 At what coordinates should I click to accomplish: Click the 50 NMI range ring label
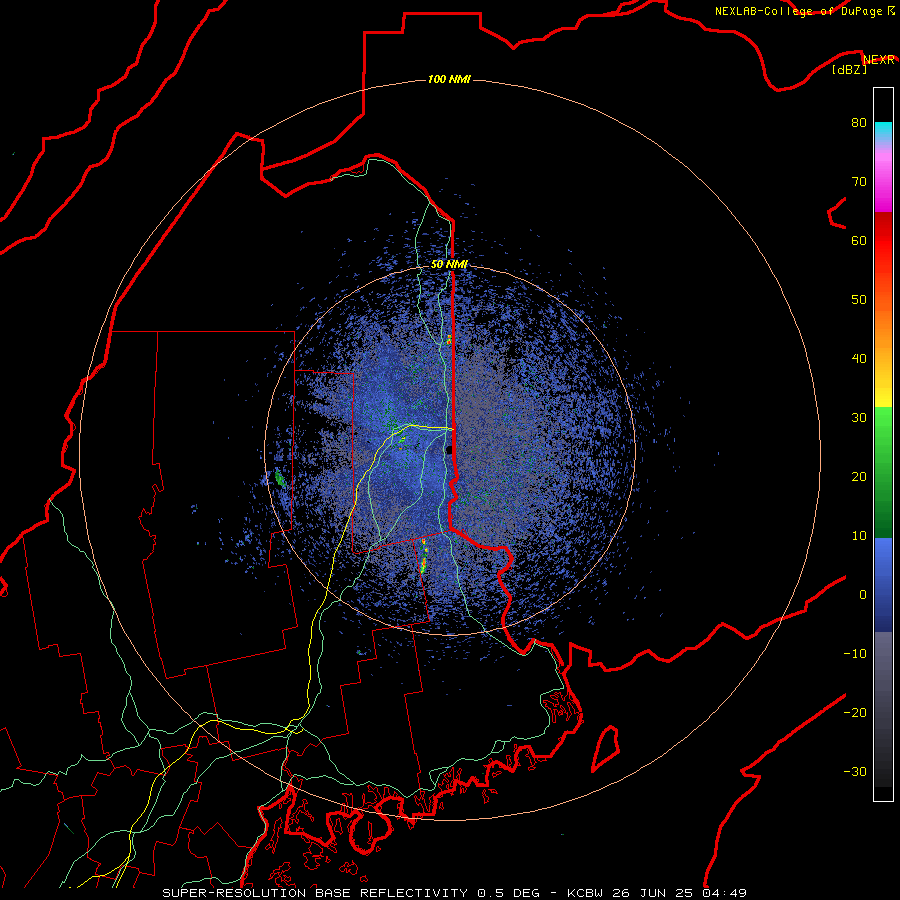coord(449,265)
